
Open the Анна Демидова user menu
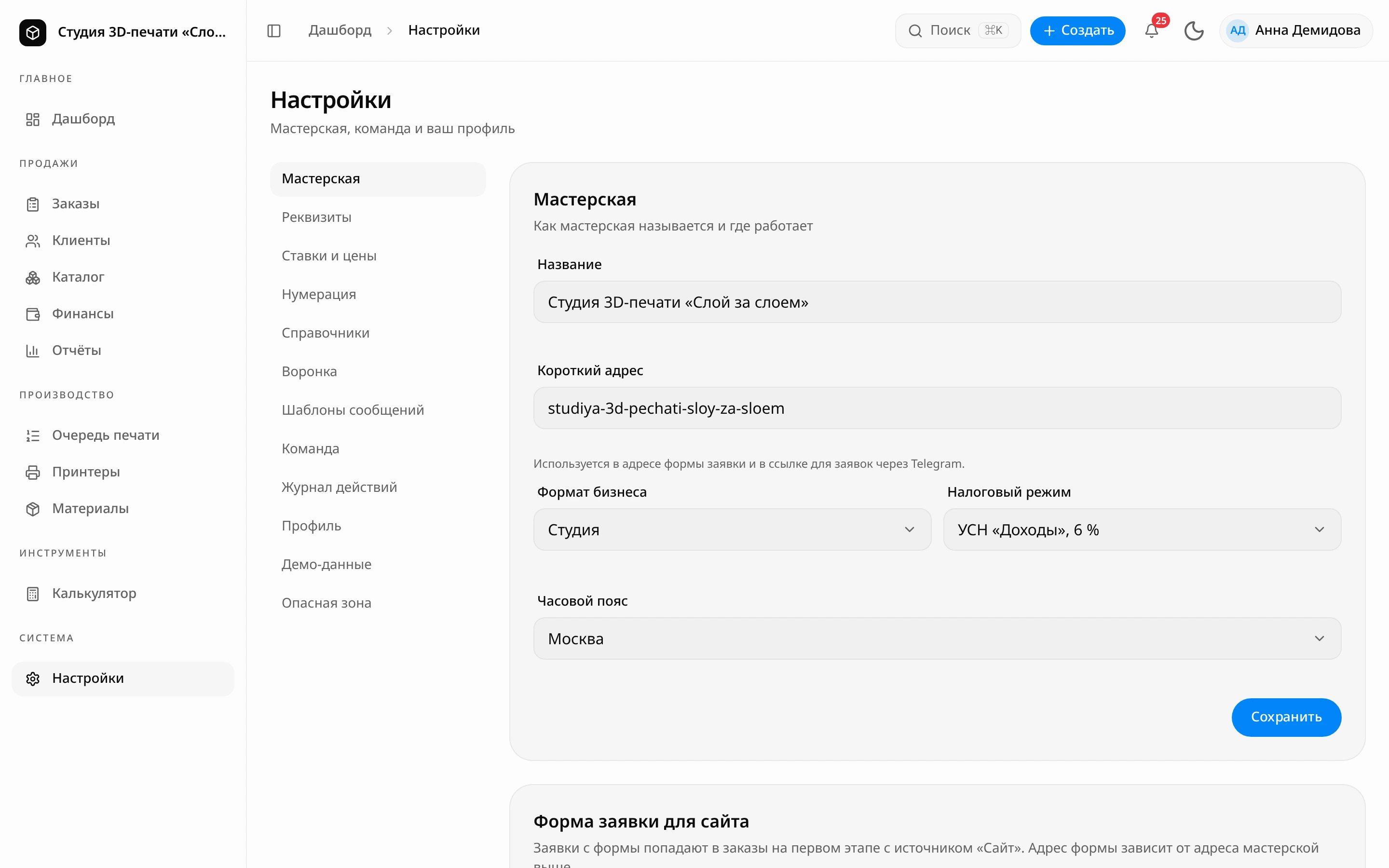click(x=1295, y=30)
